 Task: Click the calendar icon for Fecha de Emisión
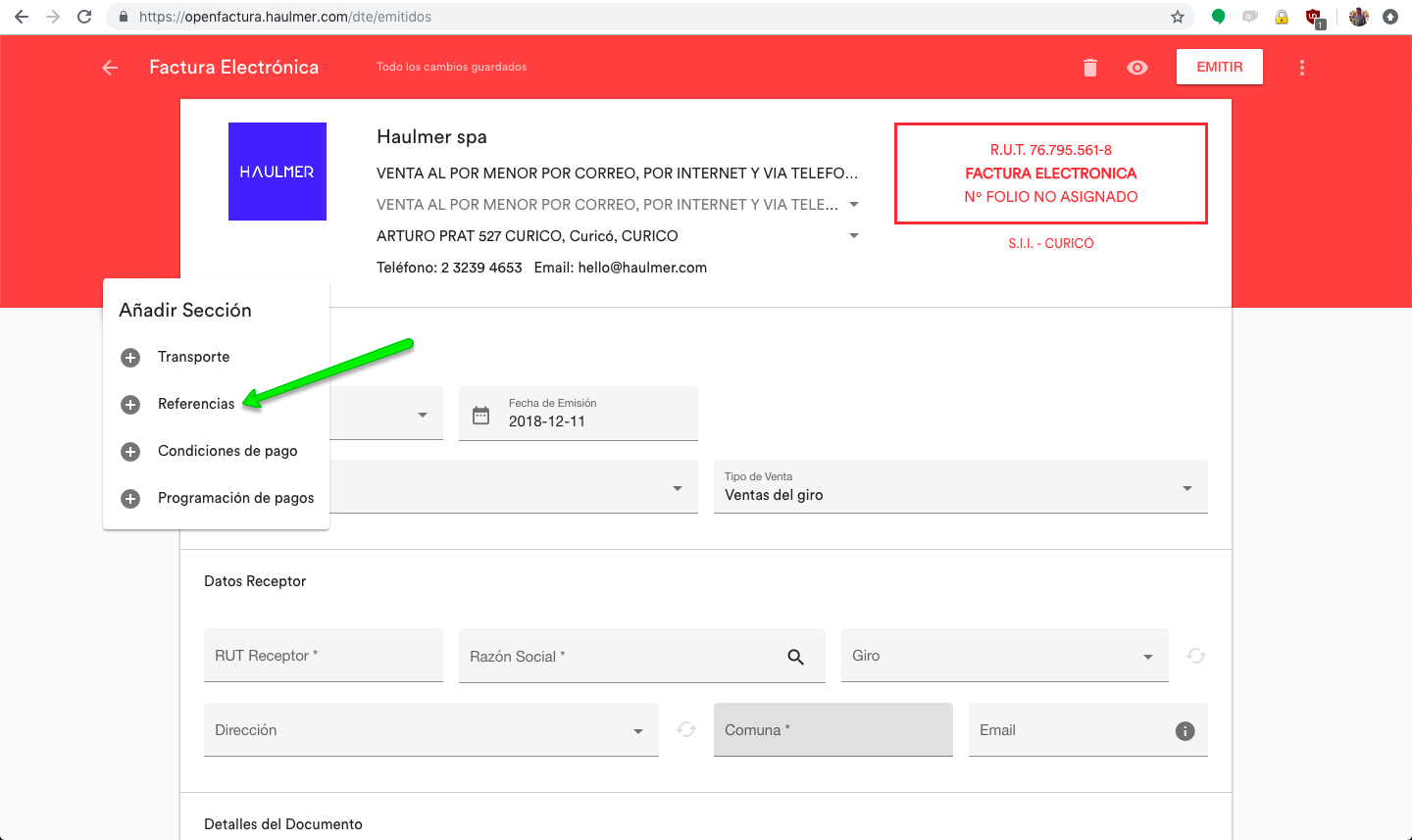pos(480,415)
